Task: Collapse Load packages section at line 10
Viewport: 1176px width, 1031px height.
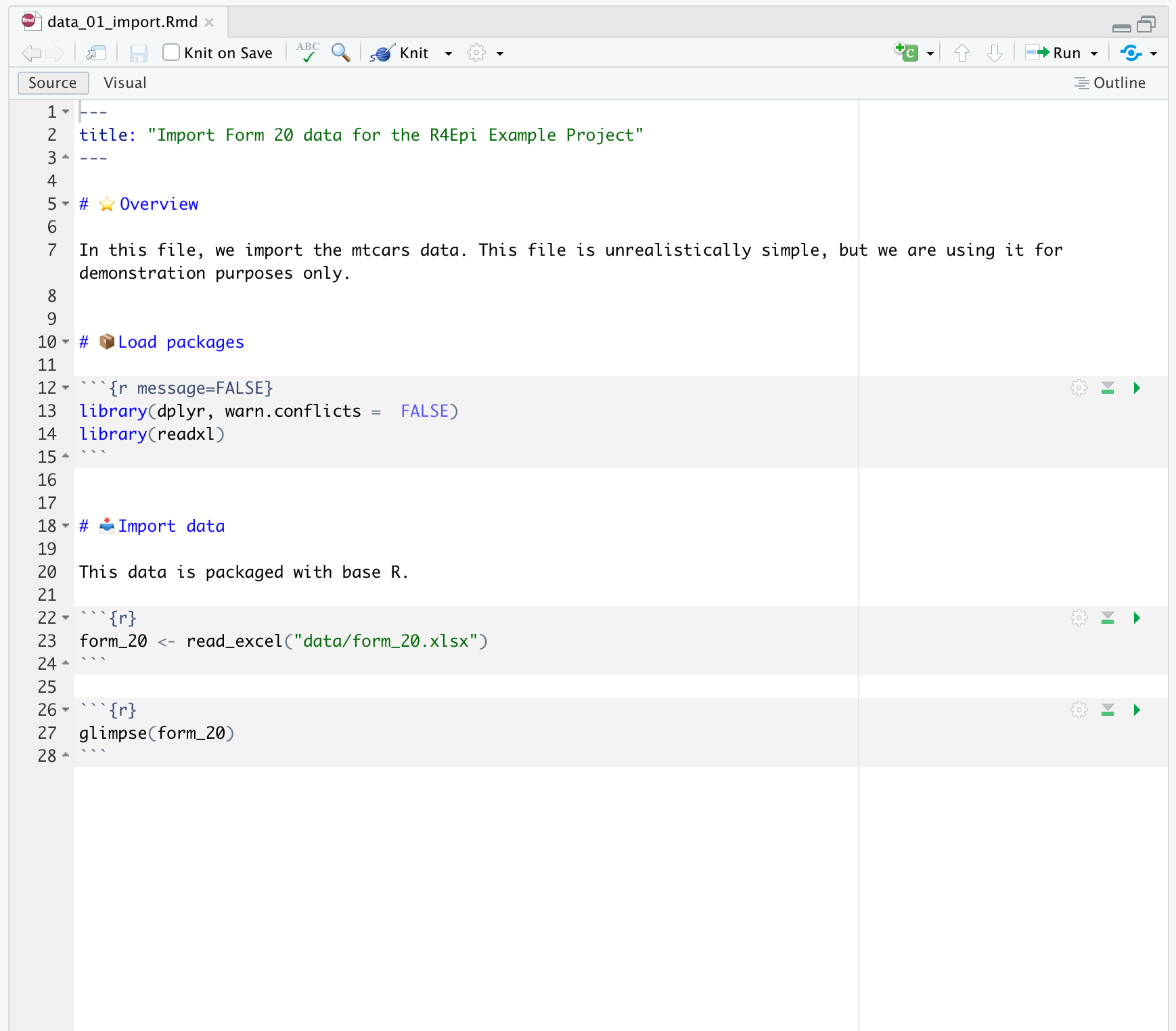Action: [x=66, y=342]
